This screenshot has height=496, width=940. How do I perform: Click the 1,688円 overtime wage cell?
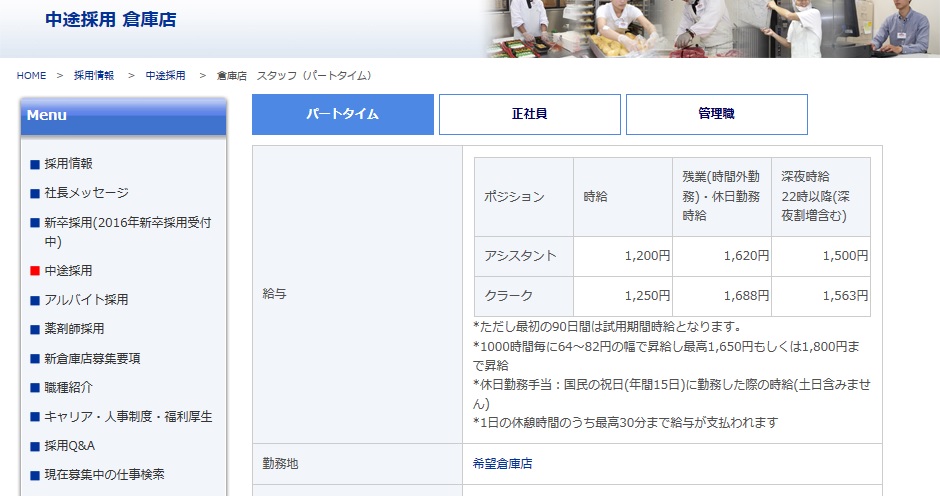722,296
